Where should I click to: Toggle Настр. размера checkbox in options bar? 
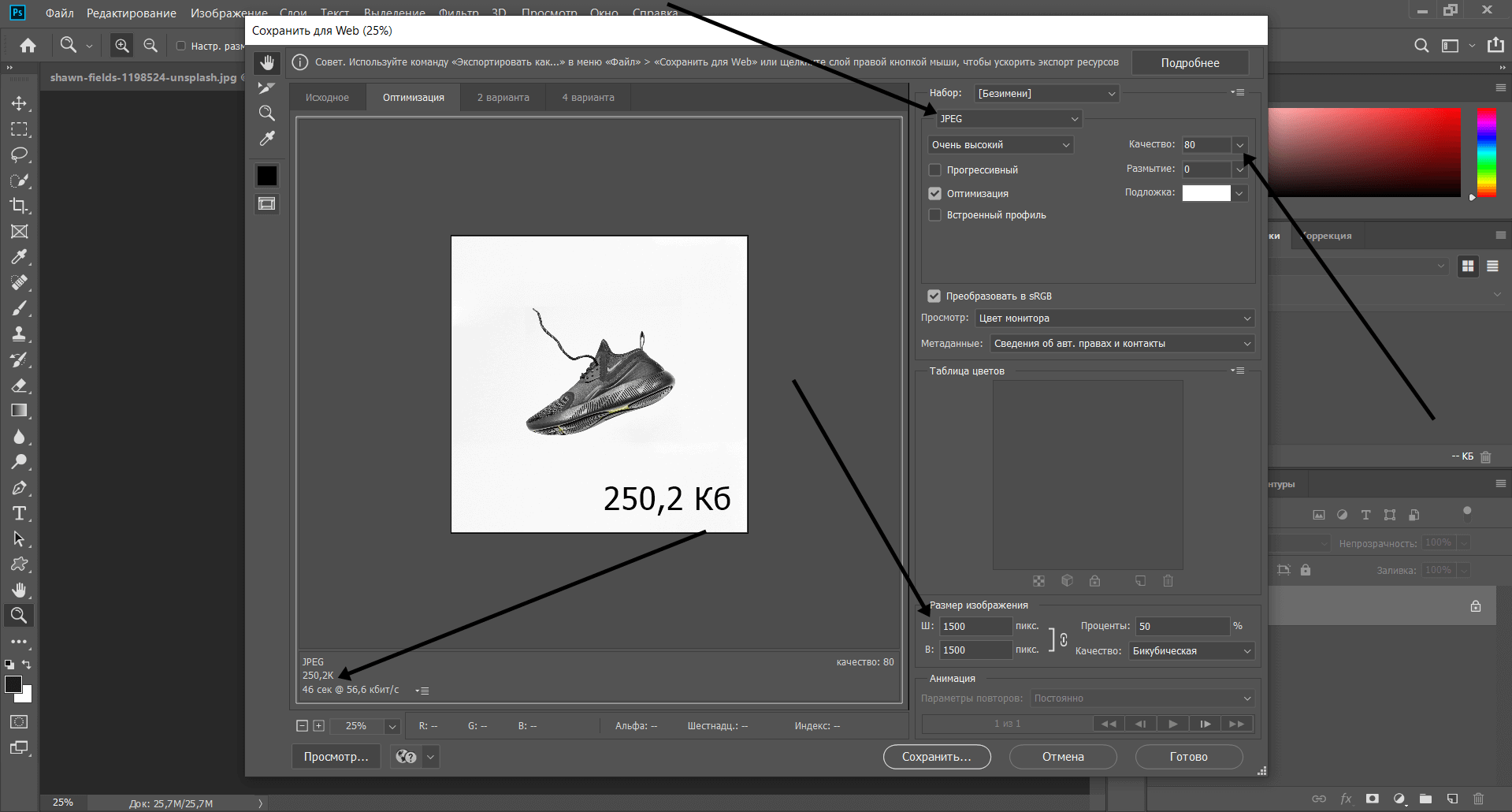[181, 46]
